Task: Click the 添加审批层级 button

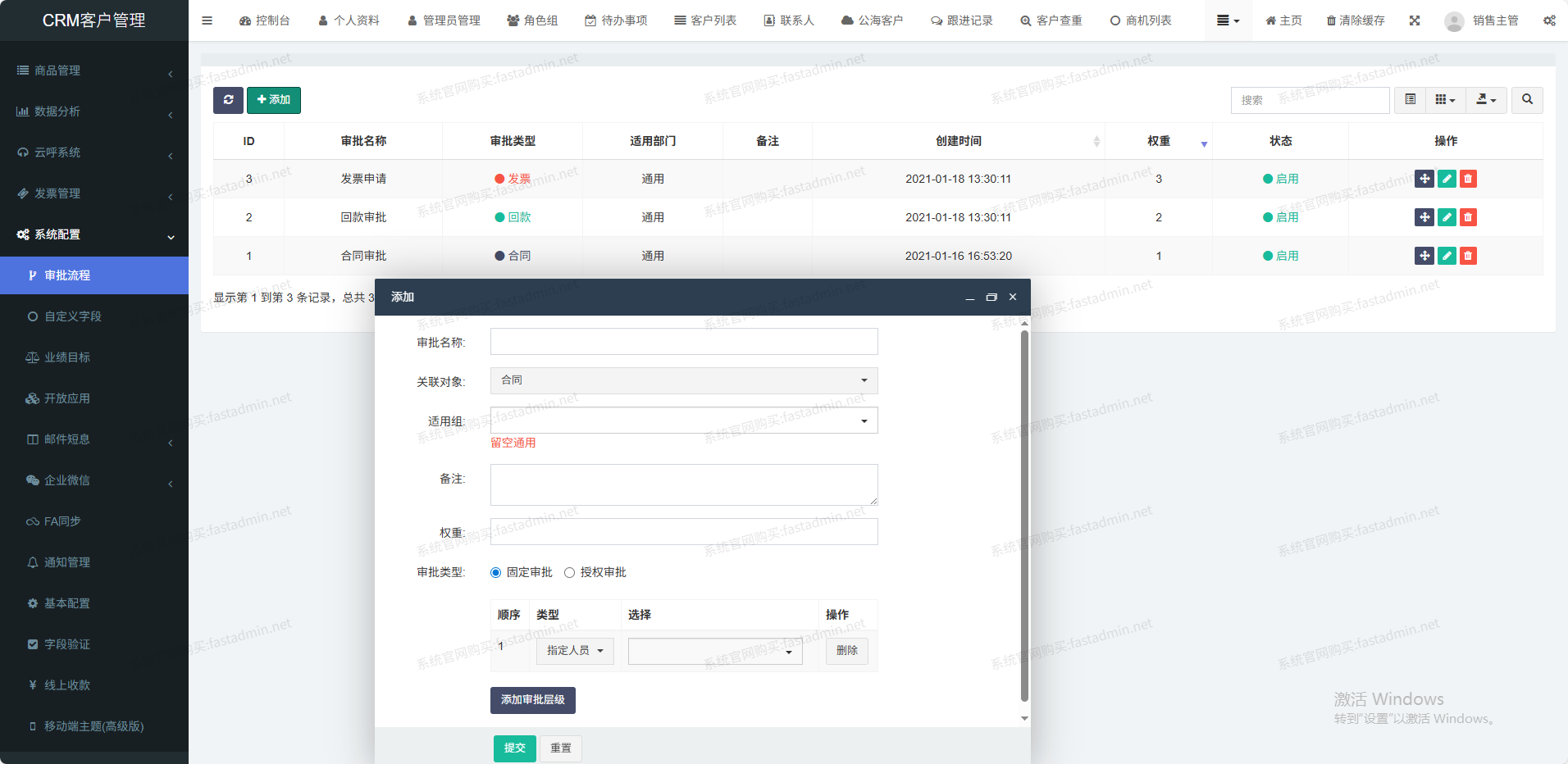Action: click(x=532, y=700)
